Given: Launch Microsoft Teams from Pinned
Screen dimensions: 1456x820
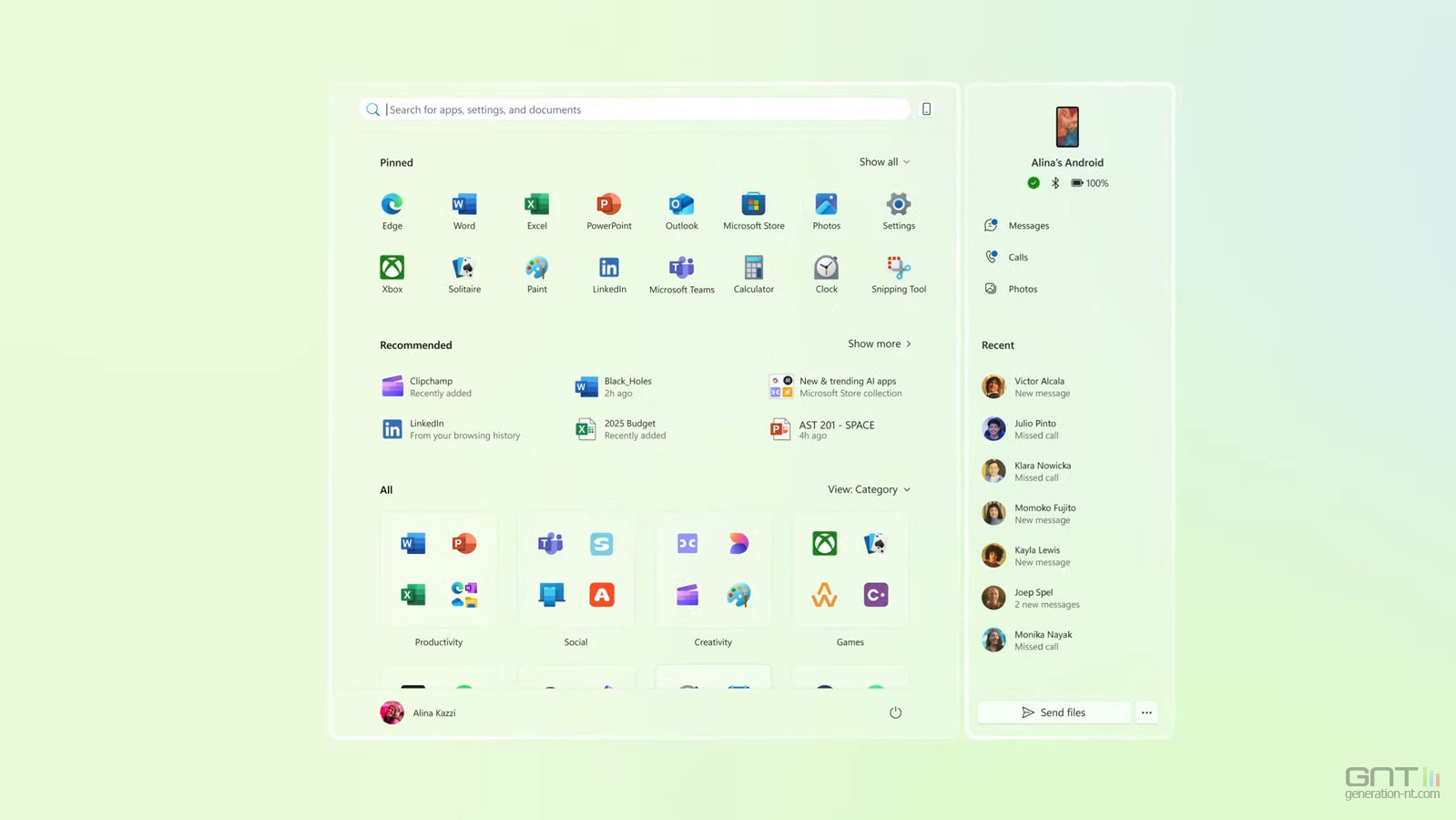Looking at the screenshot, I should (x=681, y=274).
